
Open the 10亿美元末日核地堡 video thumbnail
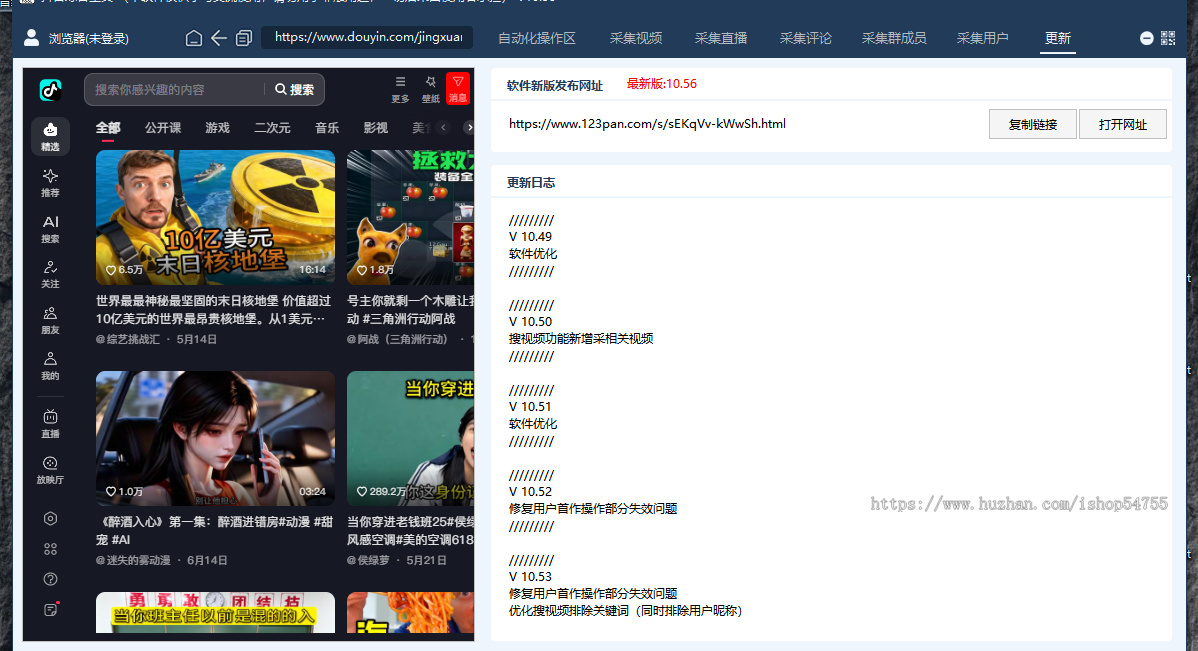click(x=215, y=217)
